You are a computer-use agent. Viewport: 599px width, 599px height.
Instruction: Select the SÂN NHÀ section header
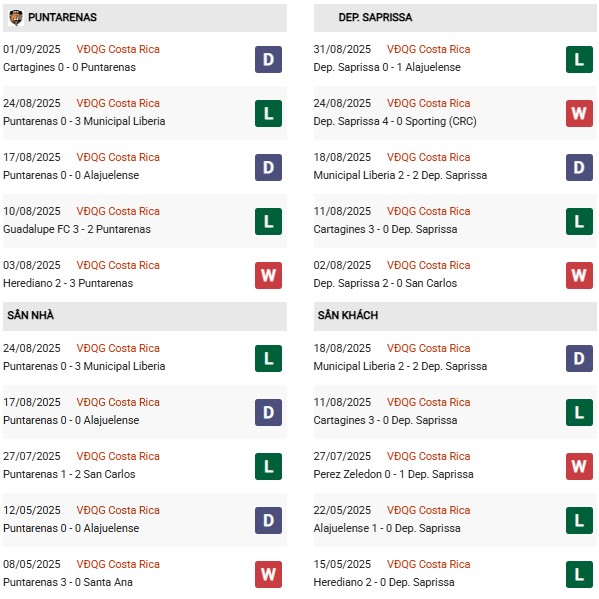[x=145, y=316]
